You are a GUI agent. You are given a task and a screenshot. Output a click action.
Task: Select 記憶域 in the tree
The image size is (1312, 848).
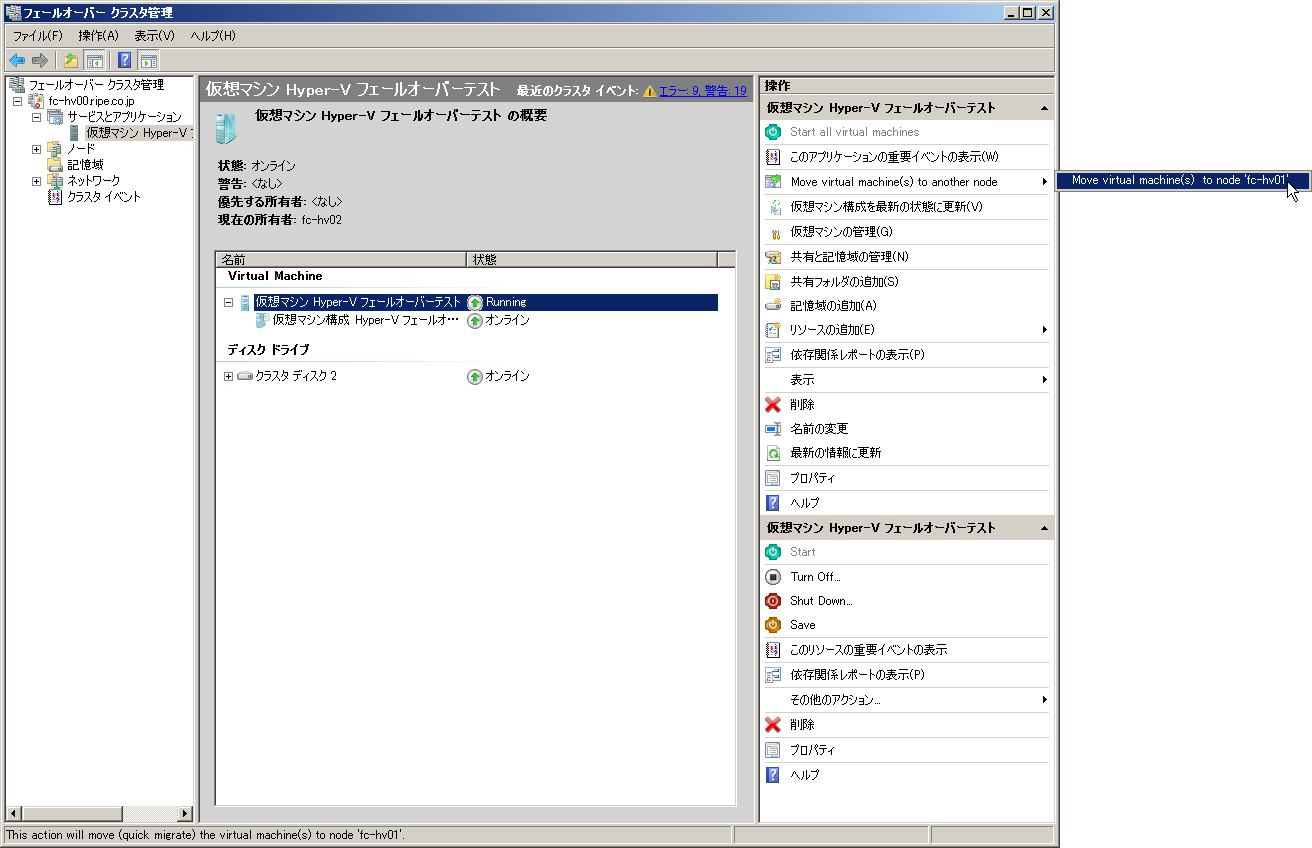coord(85,165)
